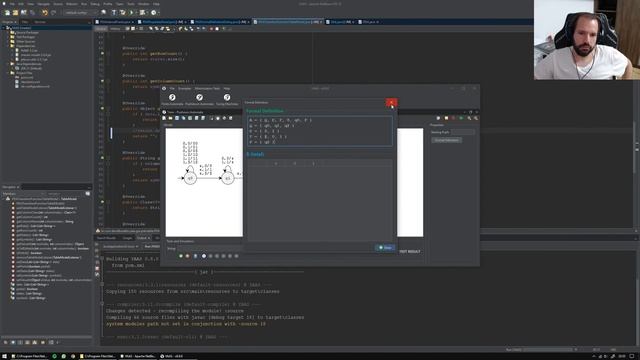
Task: Click the Undo arrow in NetBeans toolbar
Action: tap(45, 13)
